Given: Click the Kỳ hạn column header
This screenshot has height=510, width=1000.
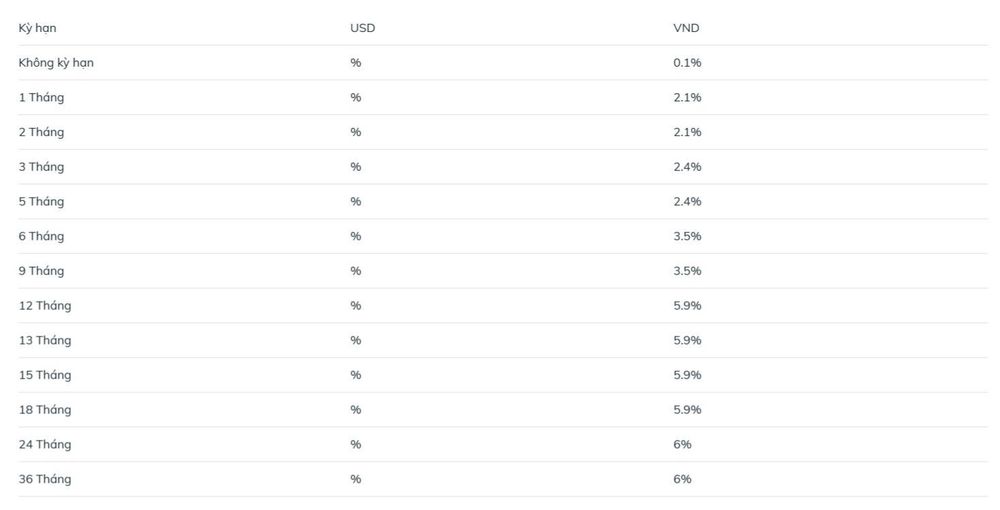Looking at the screenshot, I should (x=37, y=28).
